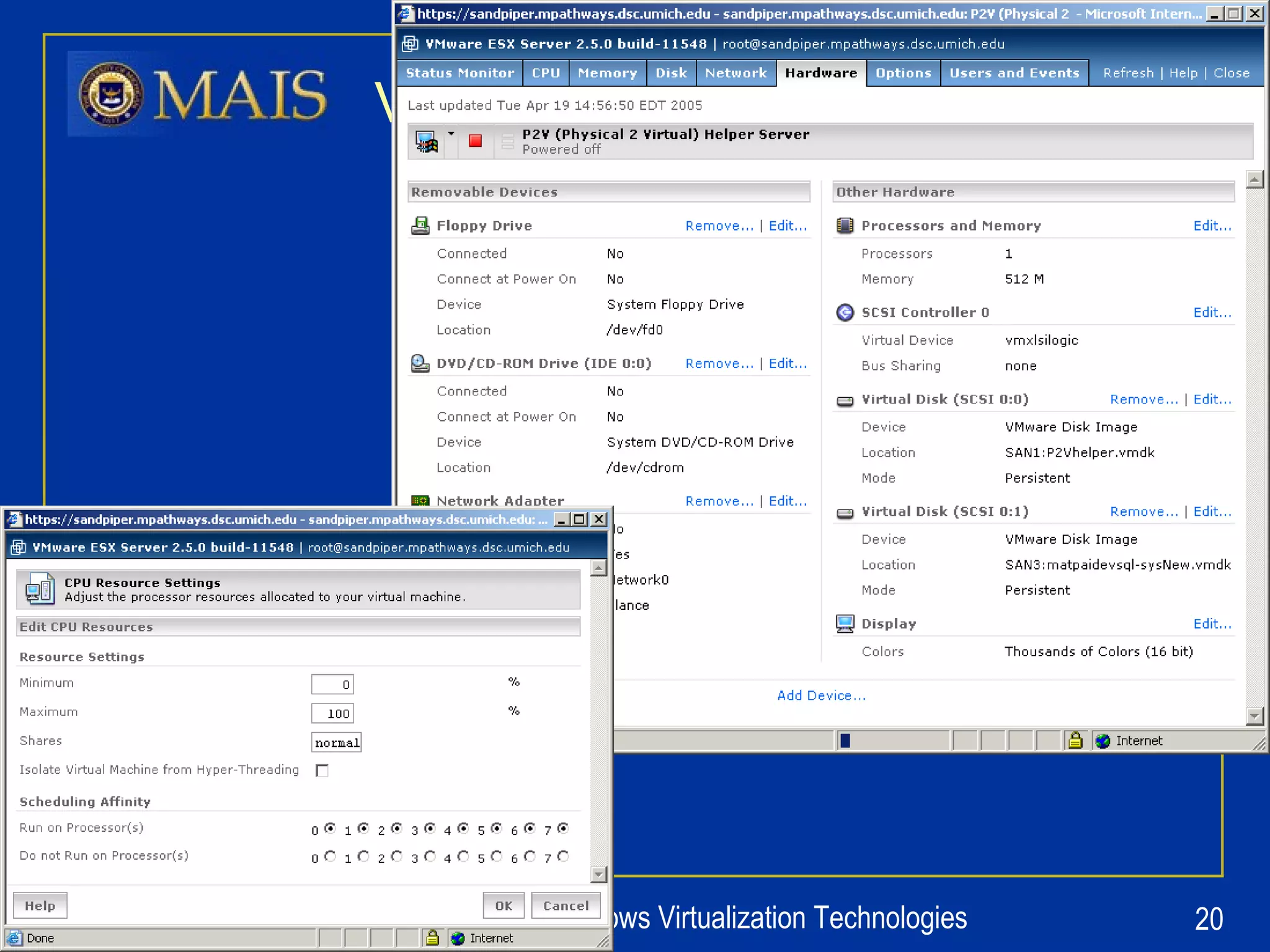Select Do not Run on Processor 2 radio button

point(397,856)
